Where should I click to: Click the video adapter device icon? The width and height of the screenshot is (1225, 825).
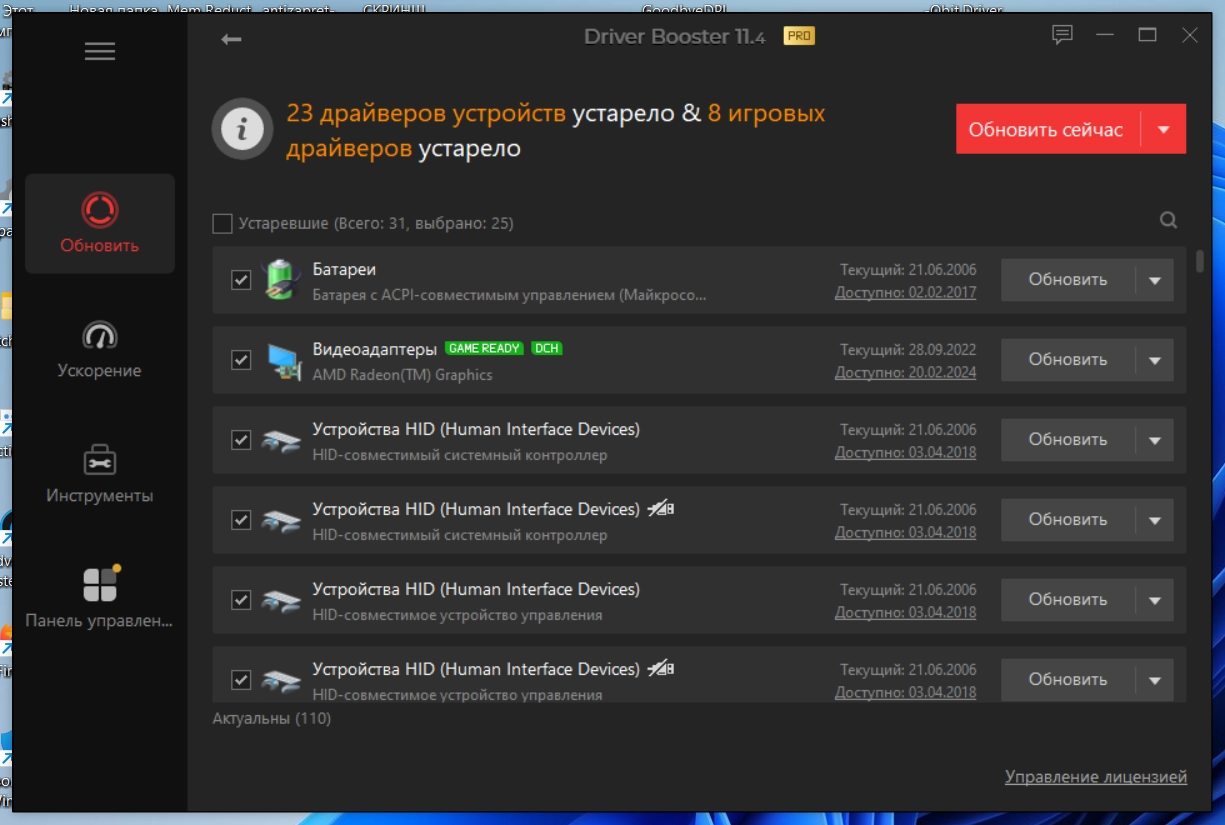coord(282,360)
